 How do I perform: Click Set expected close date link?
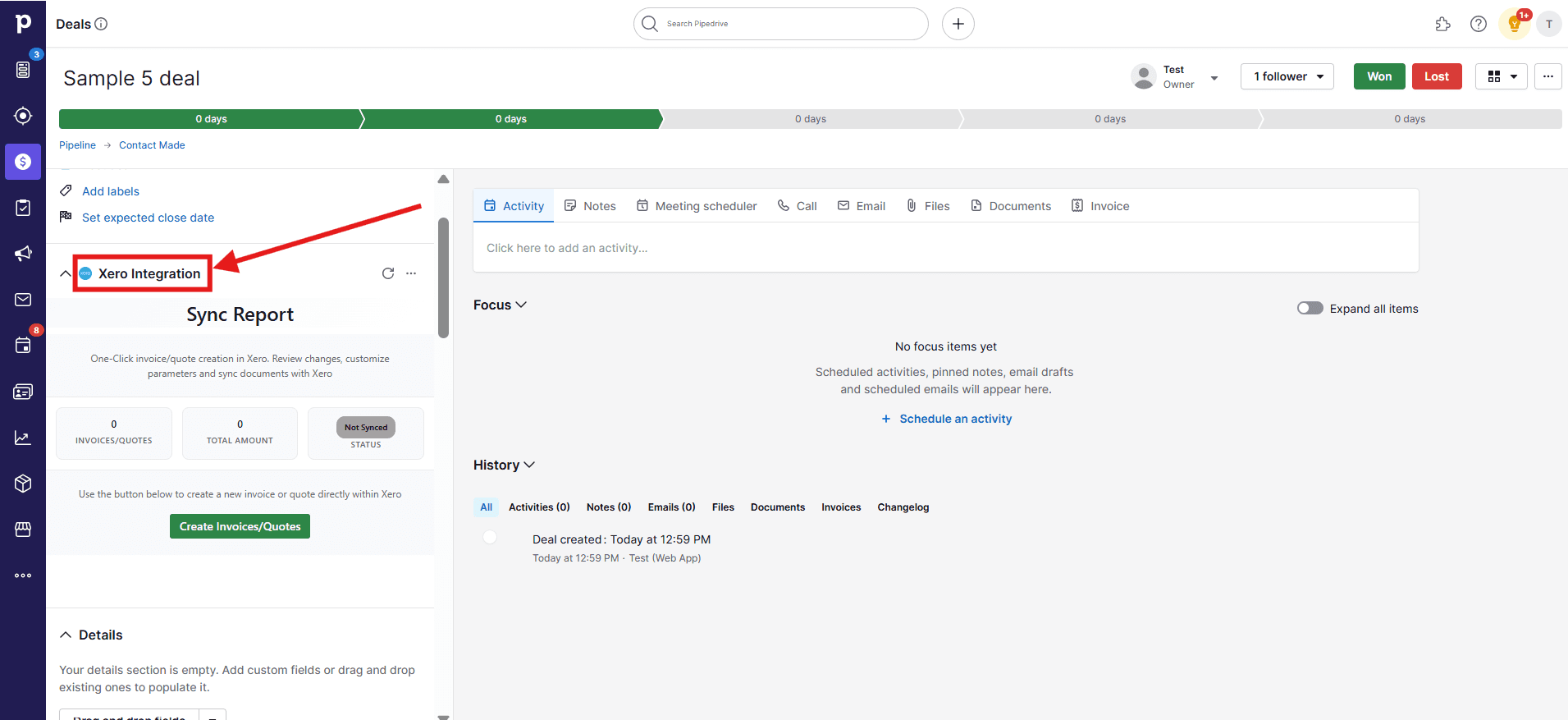[x=148, y=218]
